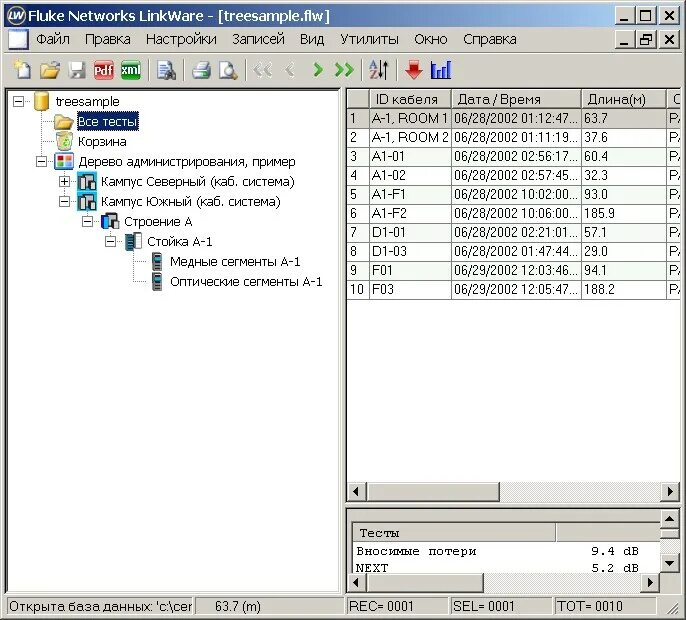Click the Print toolbar icon
Screen dimensions: 686x620
[x=201, y=70]
